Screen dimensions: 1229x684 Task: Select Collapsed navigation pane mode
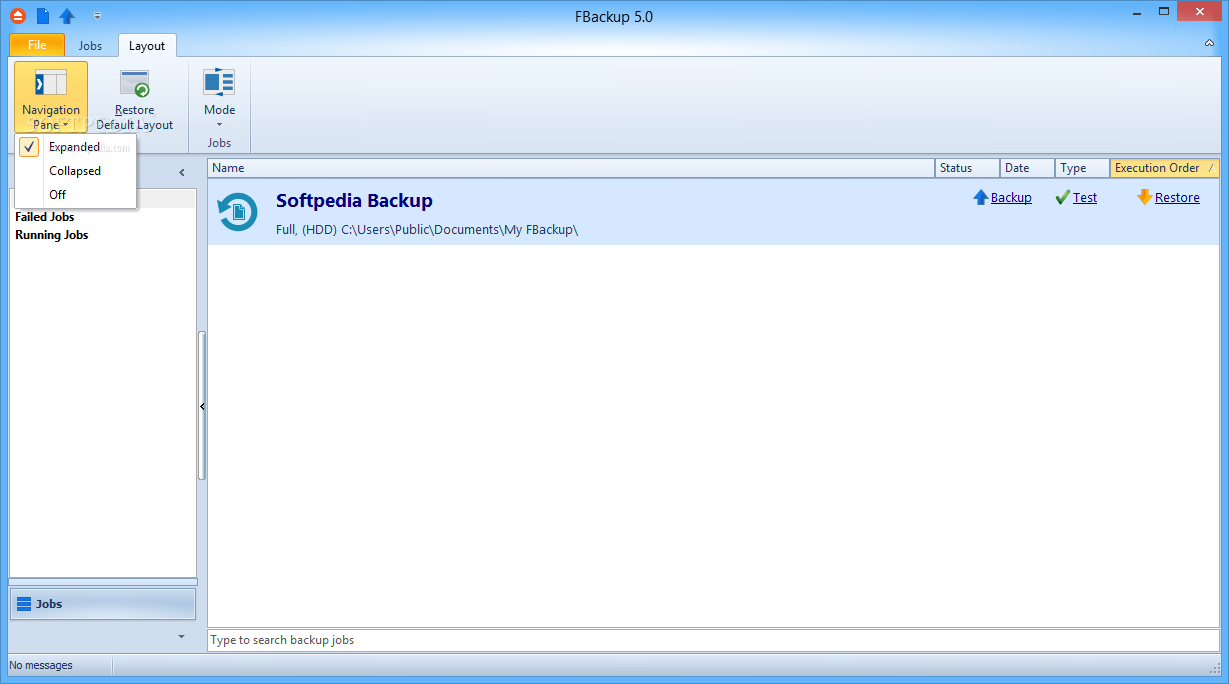pos(74,170)
